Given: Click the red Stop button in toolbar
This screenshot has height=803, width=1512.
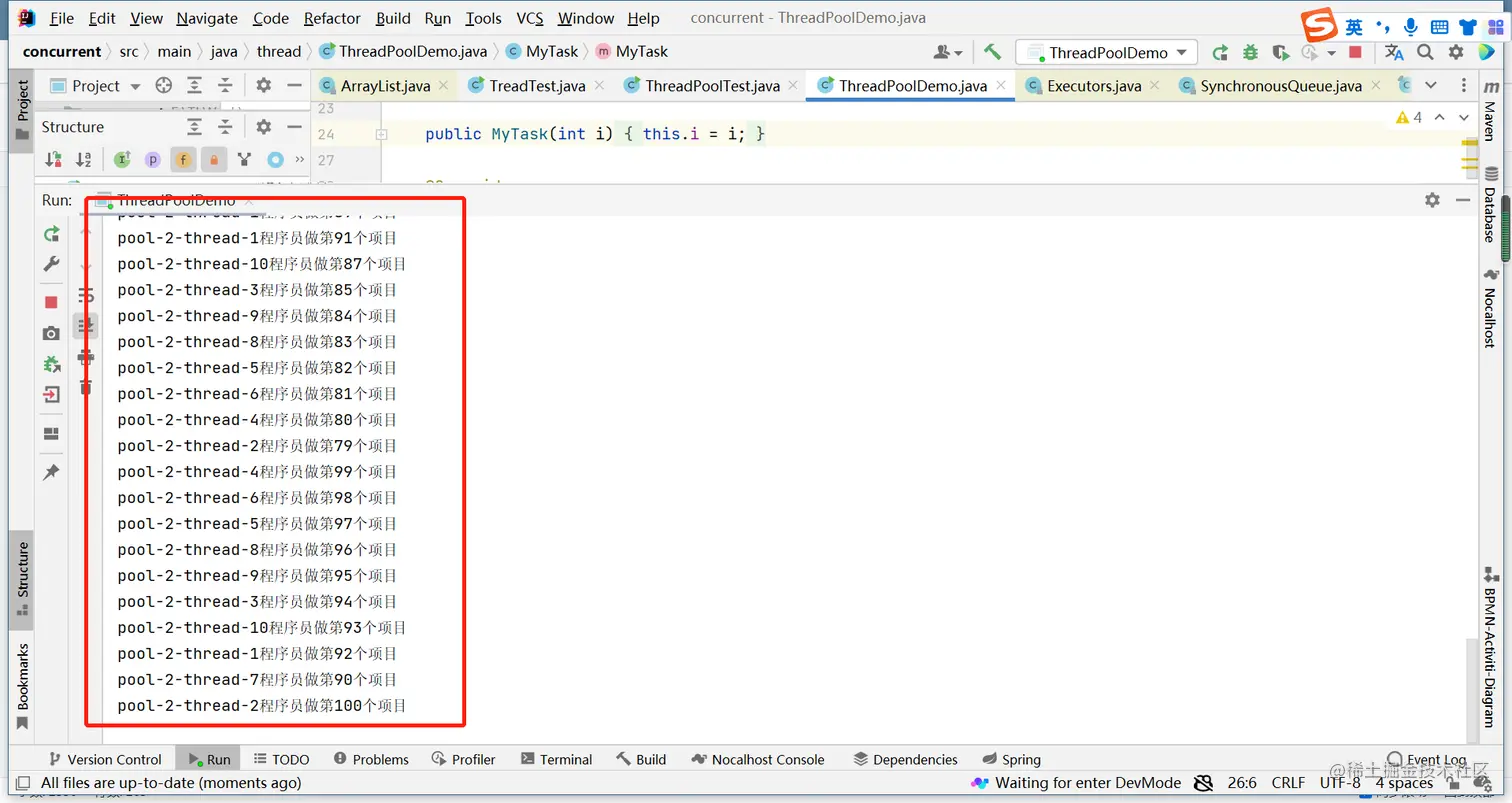Looking at the screenshot, I should (1355, 52).
